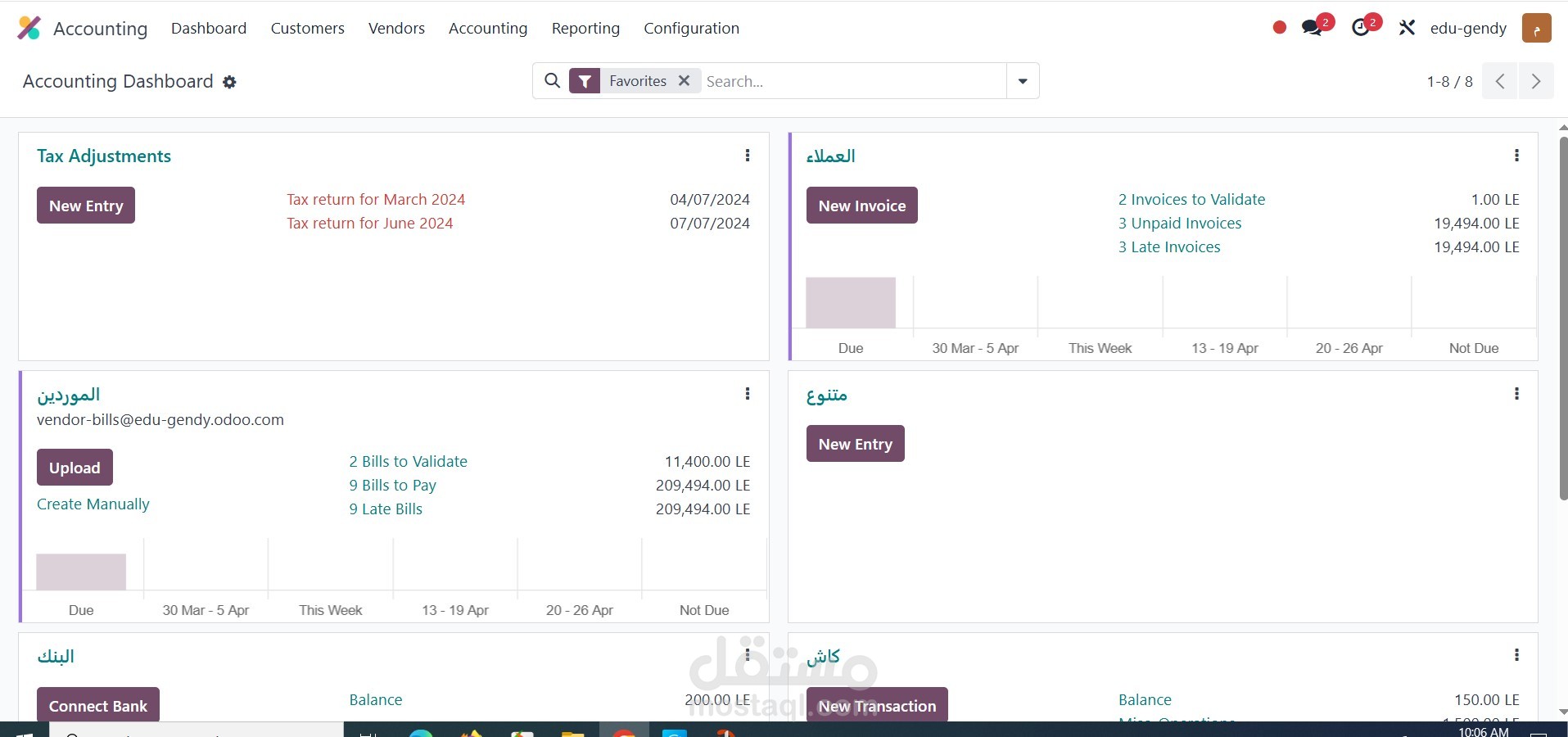Open the Reporting menu
Screen dimensions: 1568x737
585,28
